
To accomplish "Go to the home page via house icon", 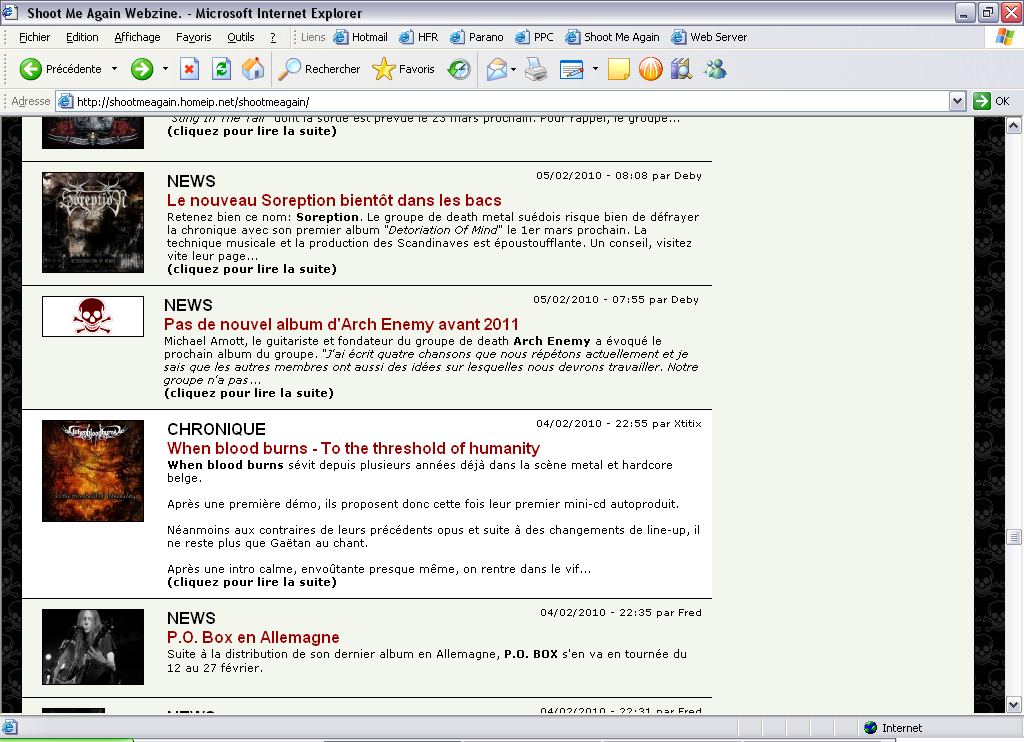I will click(x=253, y=69).
